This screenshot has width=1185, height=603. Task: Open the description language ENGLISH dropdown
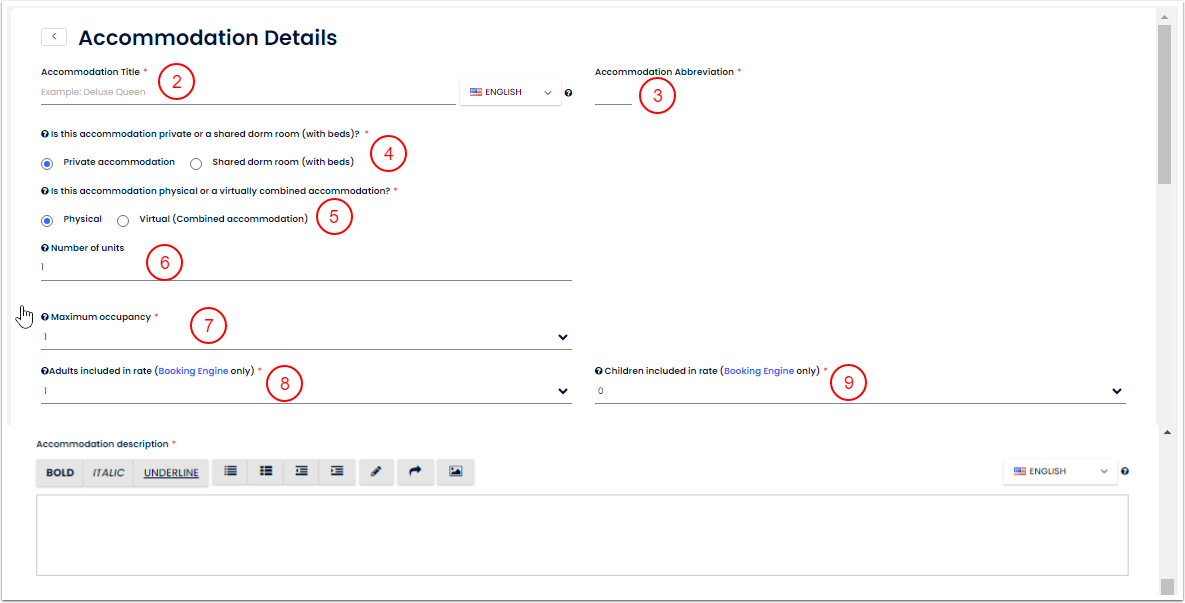1060,471
